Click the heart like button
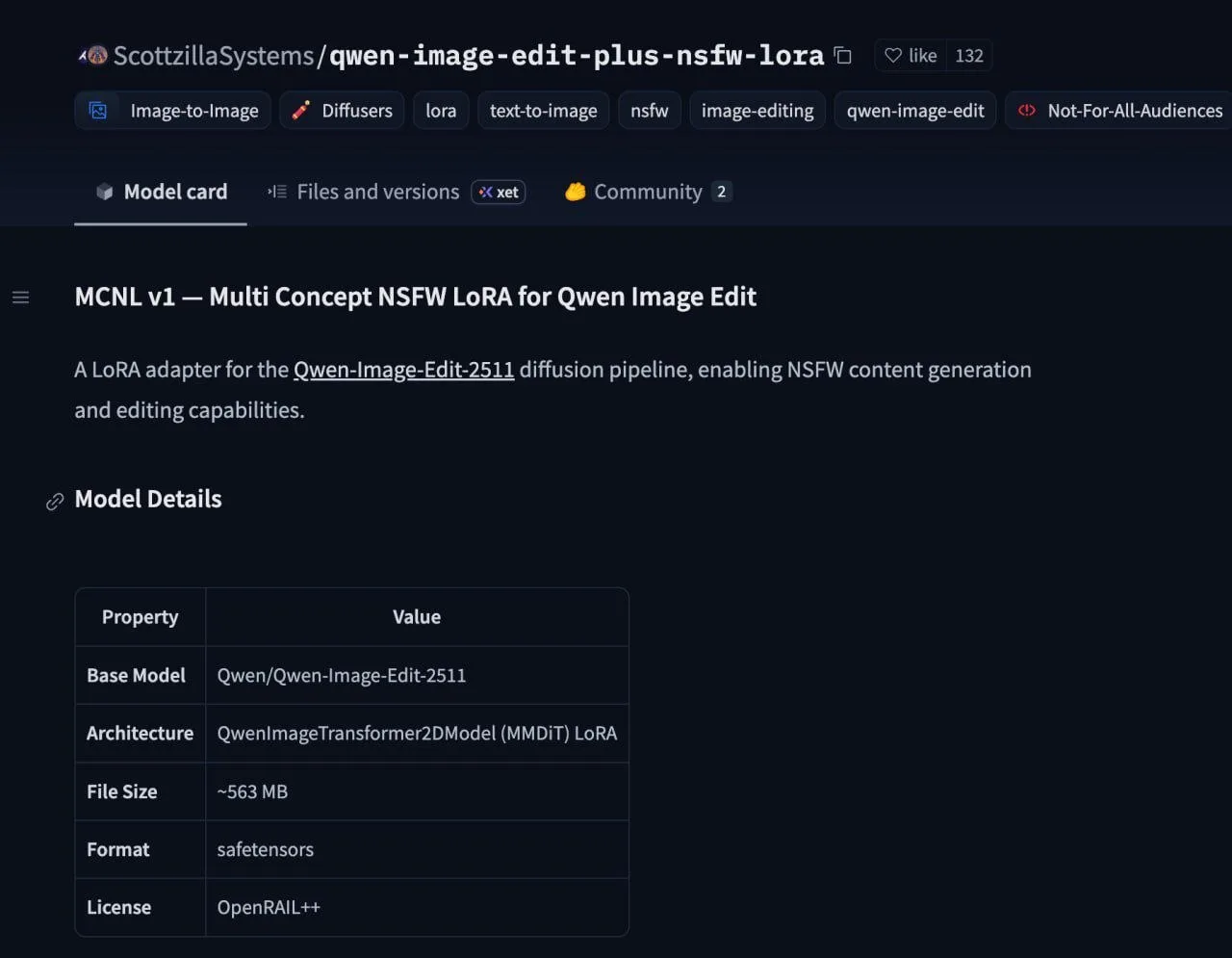 [911, 56]
